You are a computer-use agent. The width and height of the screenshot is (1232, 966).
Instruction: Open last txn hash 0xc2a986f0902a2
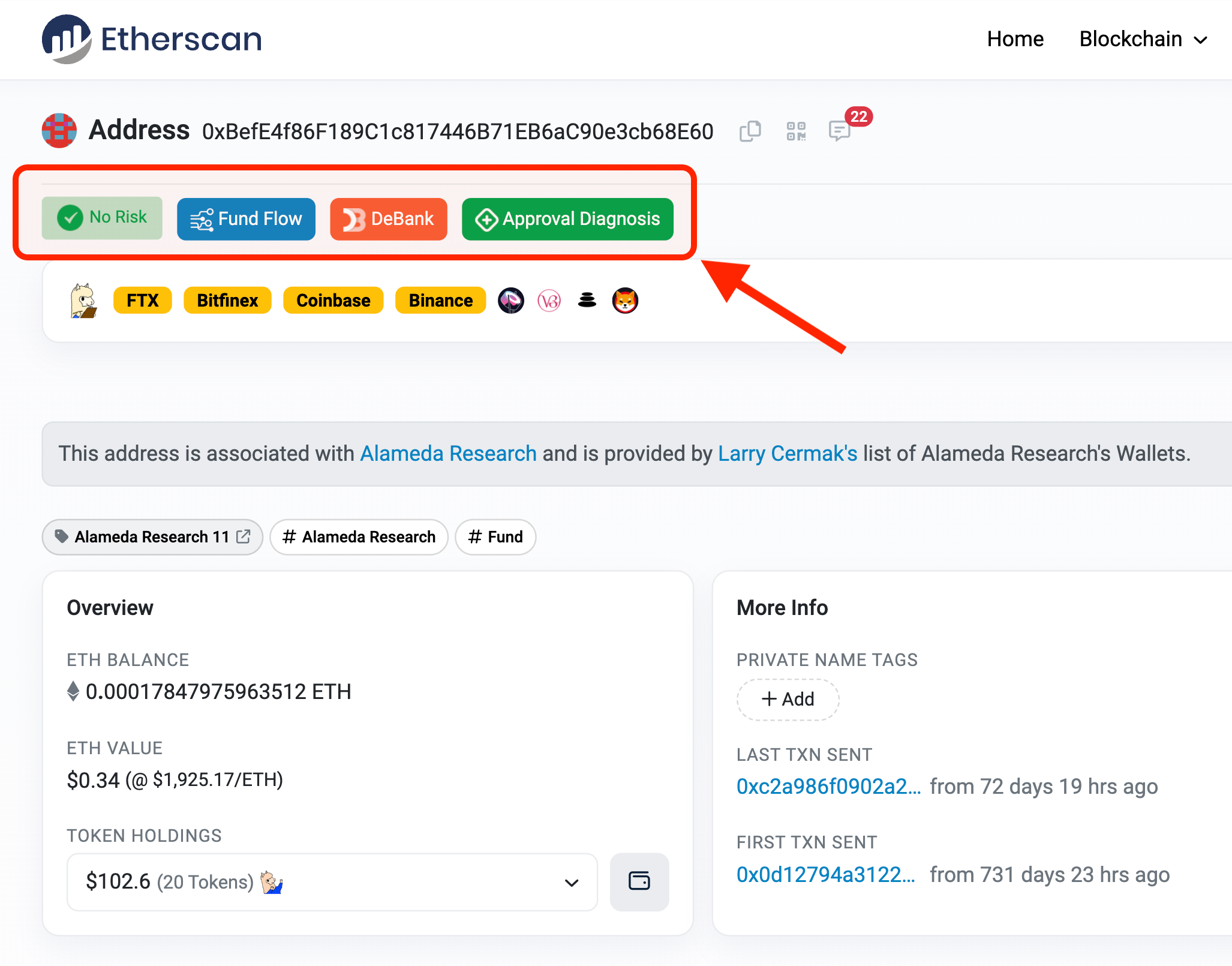click(828, 786)
